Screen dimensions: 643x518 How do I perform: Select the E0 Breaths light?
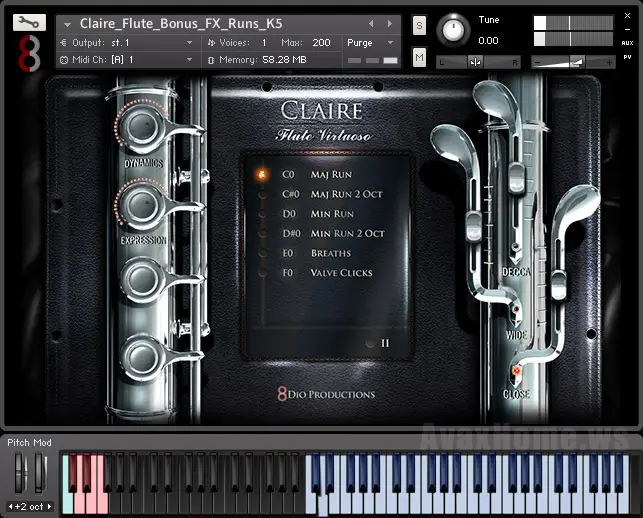pos(262,253)
